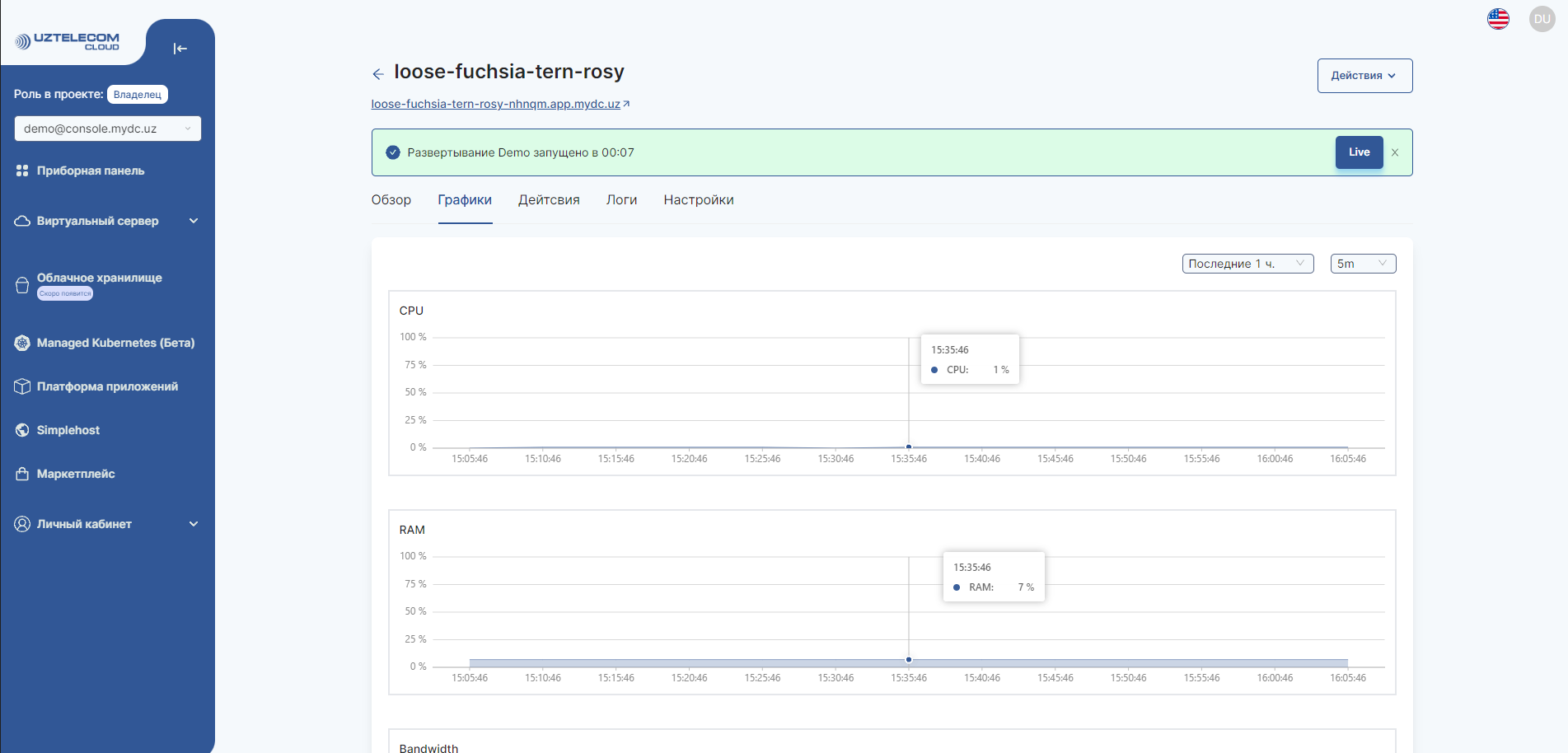This screenshot has width=1568, height=753.
Task: Open the Настройки tab
Action: point(698,199)
